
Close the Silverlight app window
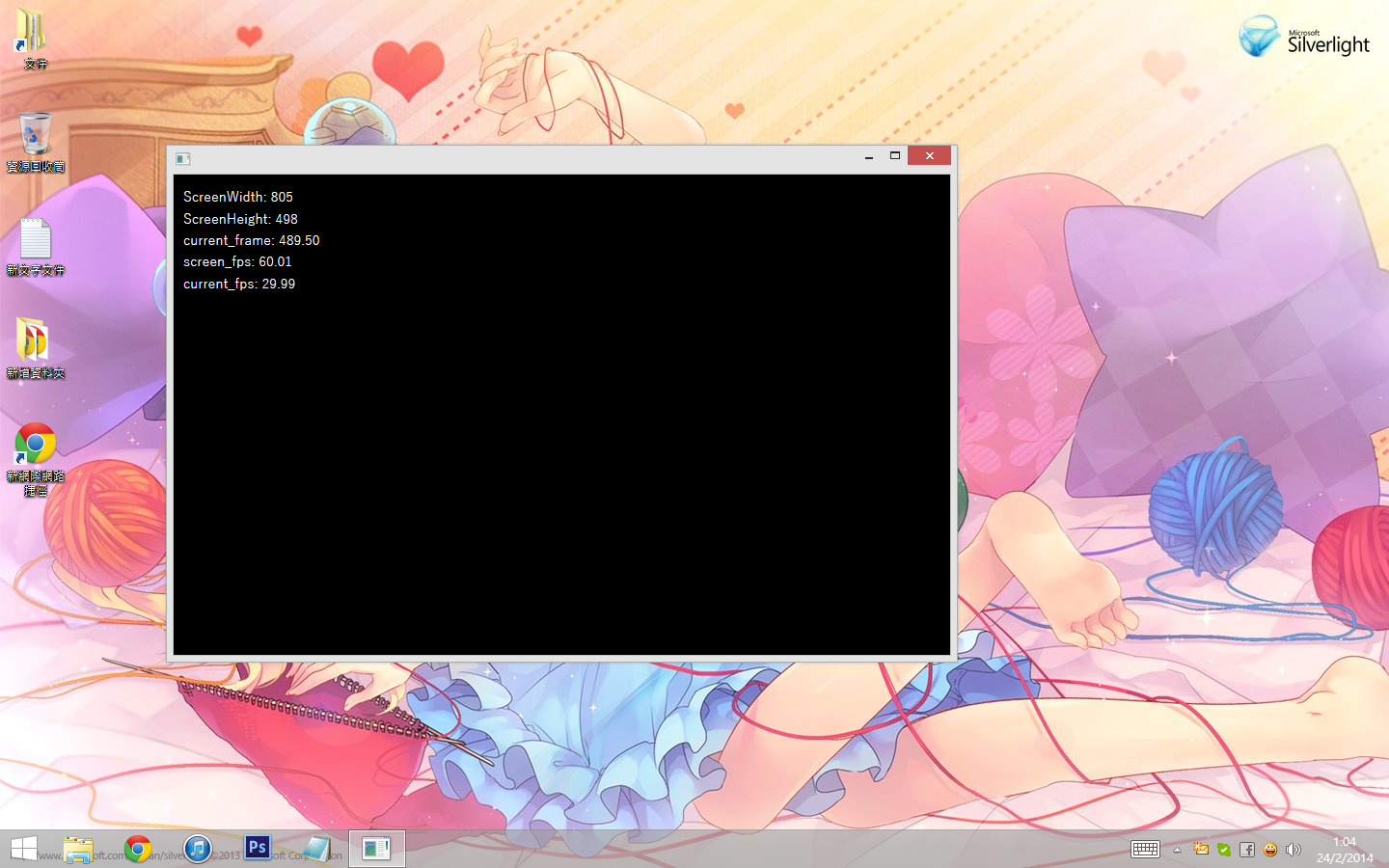pos(929,156)
